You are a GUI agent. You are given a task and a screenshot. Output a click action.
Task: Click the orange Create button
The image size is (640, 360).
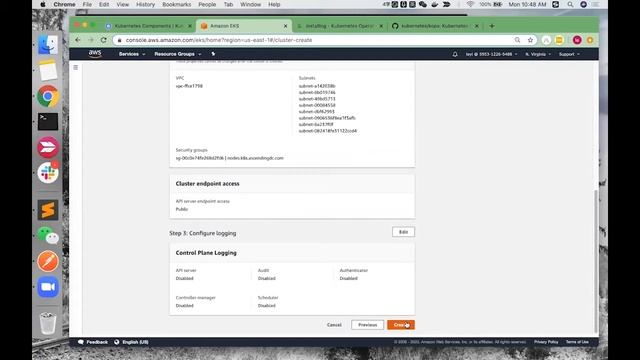click(x=400, y=325)
